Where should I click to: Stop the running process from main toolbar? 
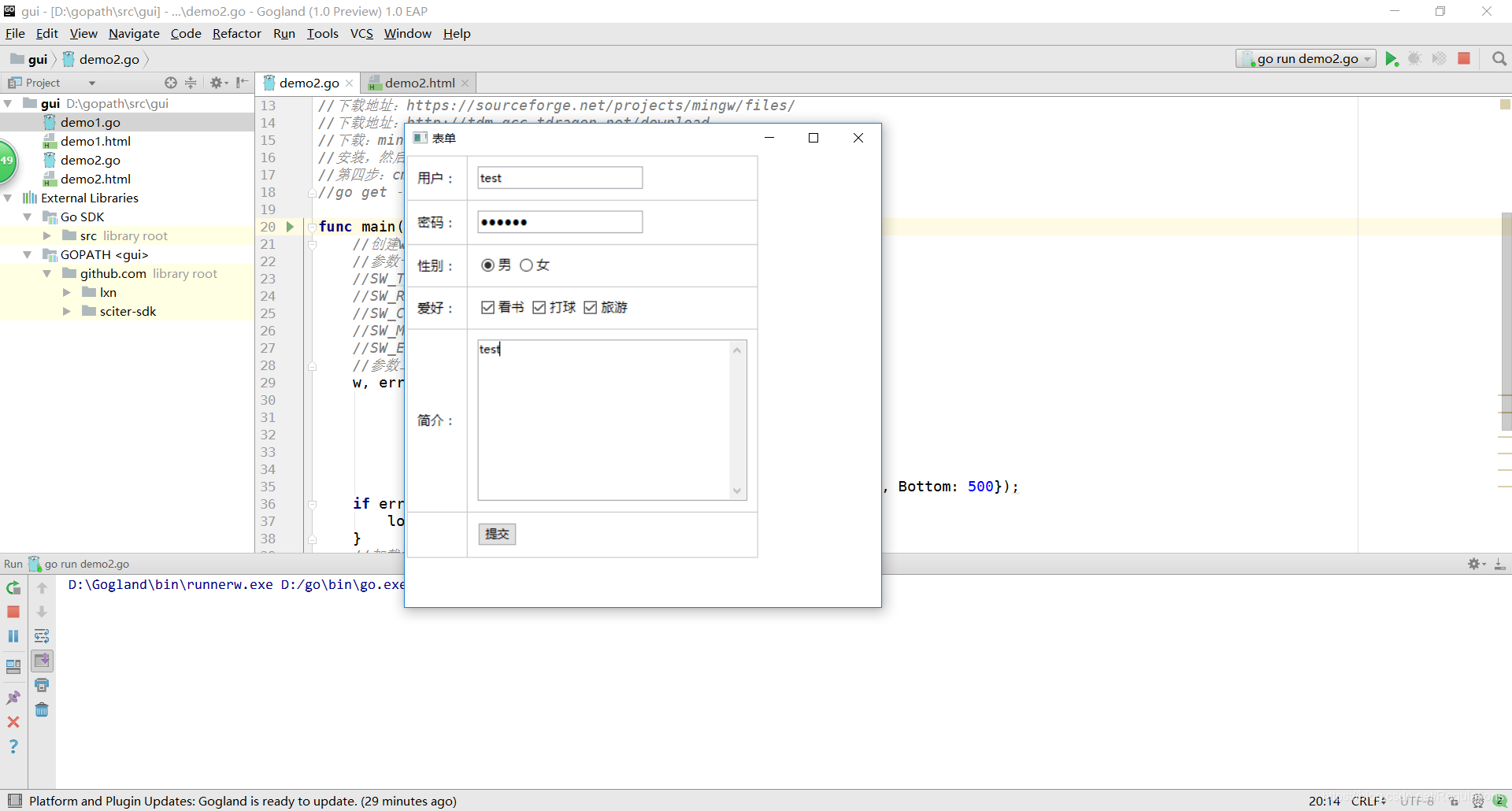(x=1464, y=59)
